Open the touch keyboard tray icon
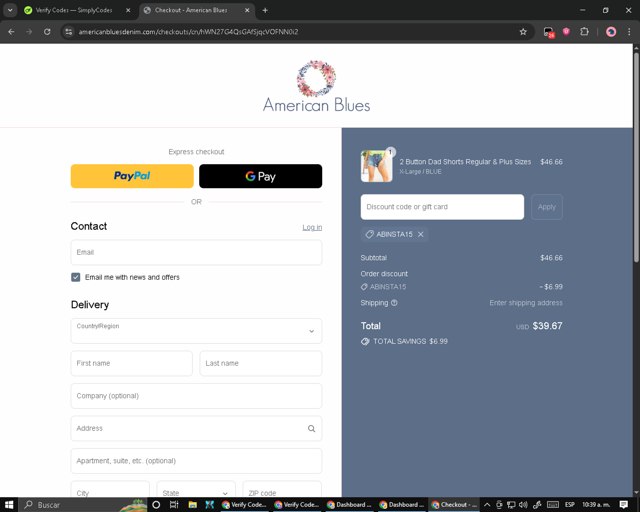This screenshot has height=512, width=640. 553,505
